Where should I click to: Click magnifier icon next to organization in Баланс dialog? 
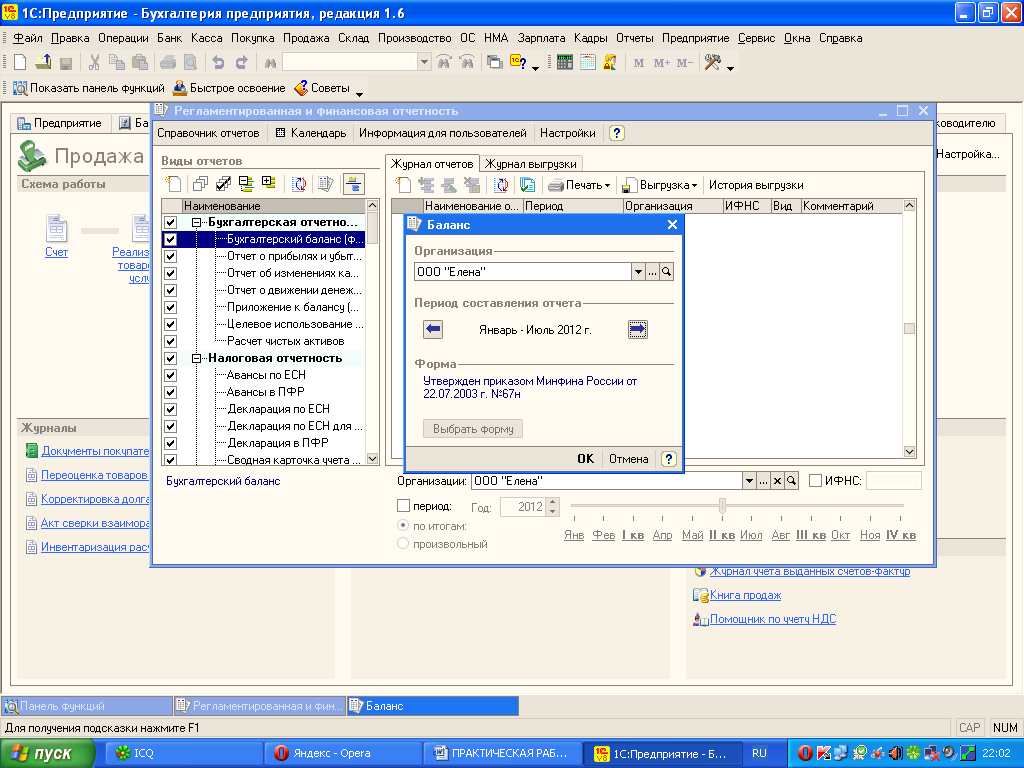(x=666, y=272)
